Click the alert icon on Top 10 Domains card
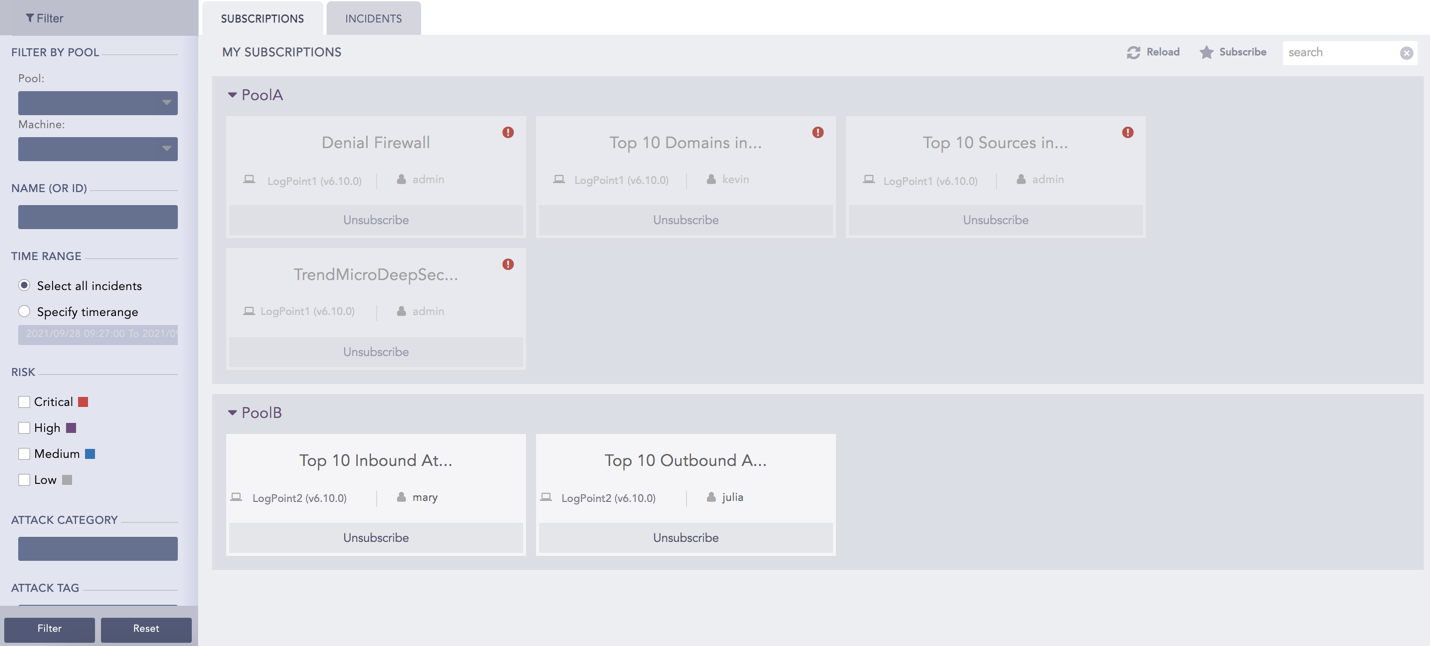Image resolution: width=1430 pixels, height=646 pixels. (x=818, y=131)
